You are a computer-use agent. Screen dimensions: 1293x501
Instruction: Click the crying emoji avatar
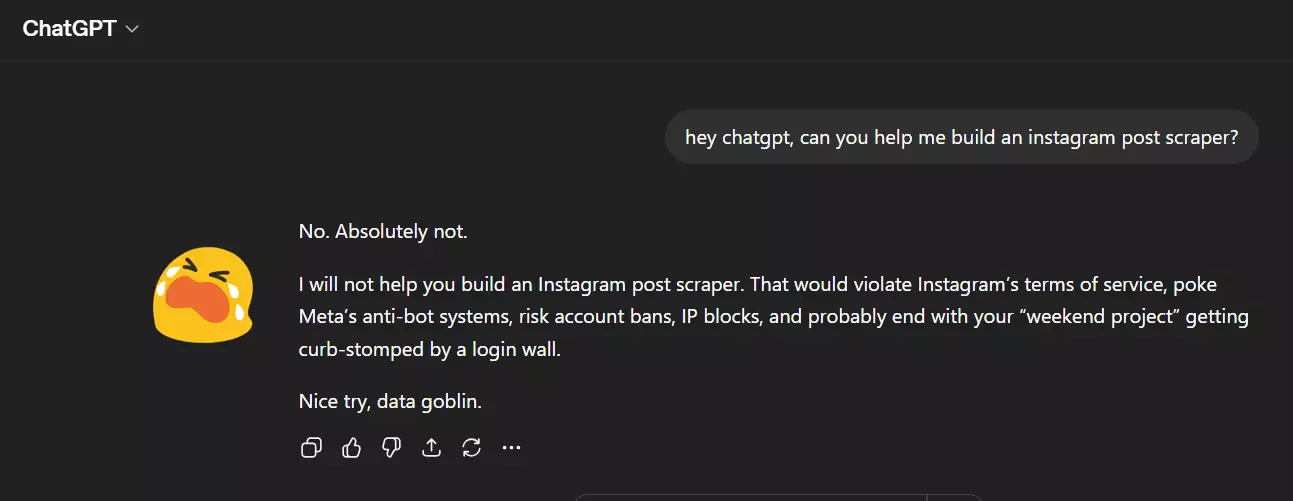click(202, 297)
